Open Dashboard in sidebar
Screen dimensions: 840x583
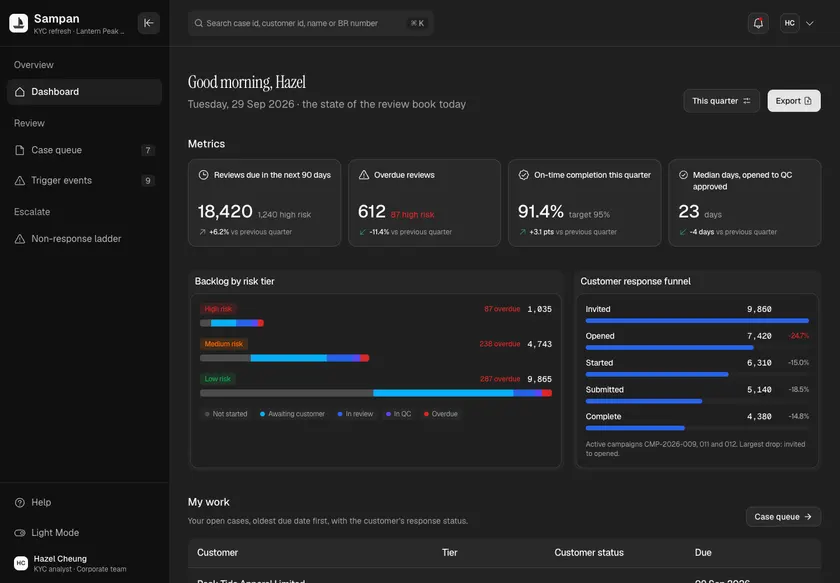(x=84, y=92)
